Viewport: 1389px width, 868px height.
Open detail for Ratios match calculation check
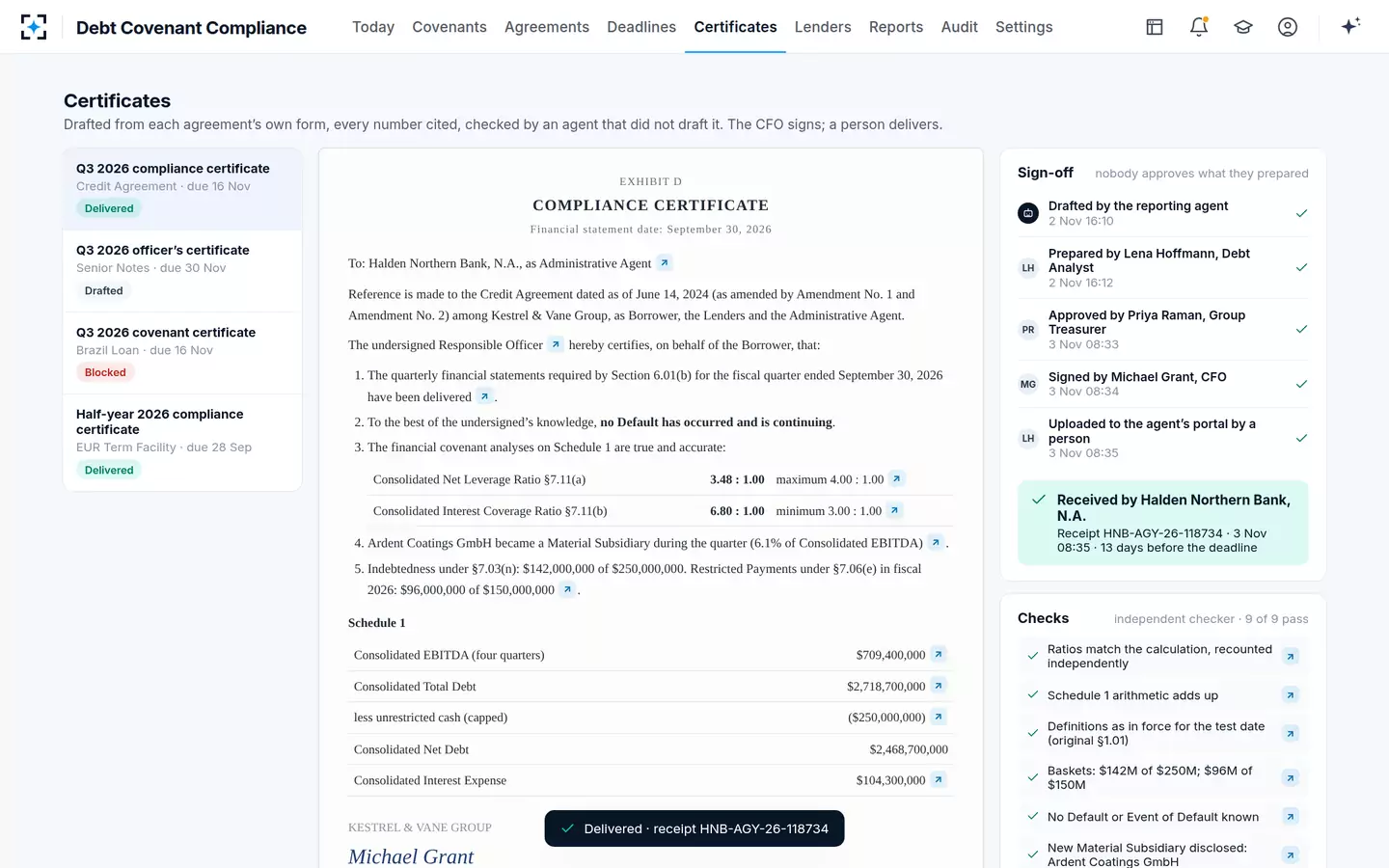pyautogui.click(x=1291, y=656)
